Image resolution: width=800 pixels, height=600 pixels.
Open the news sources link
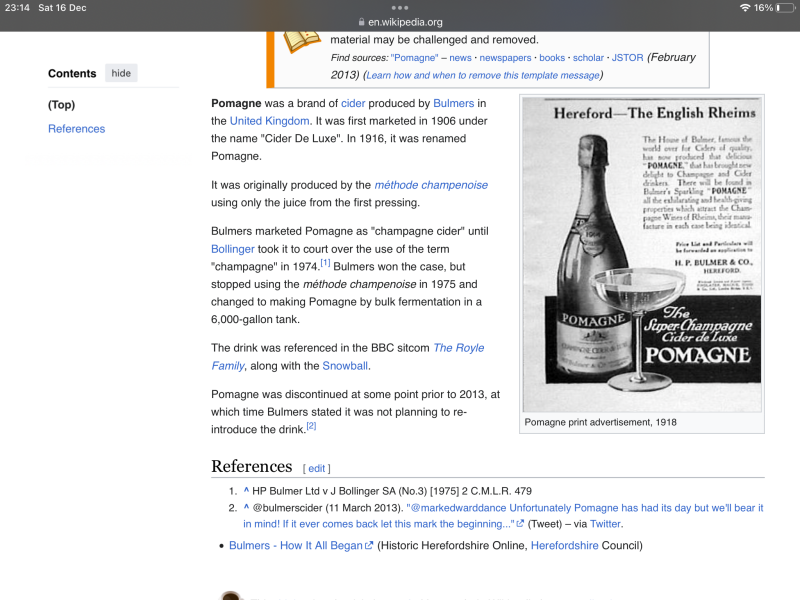click(460, 58)
